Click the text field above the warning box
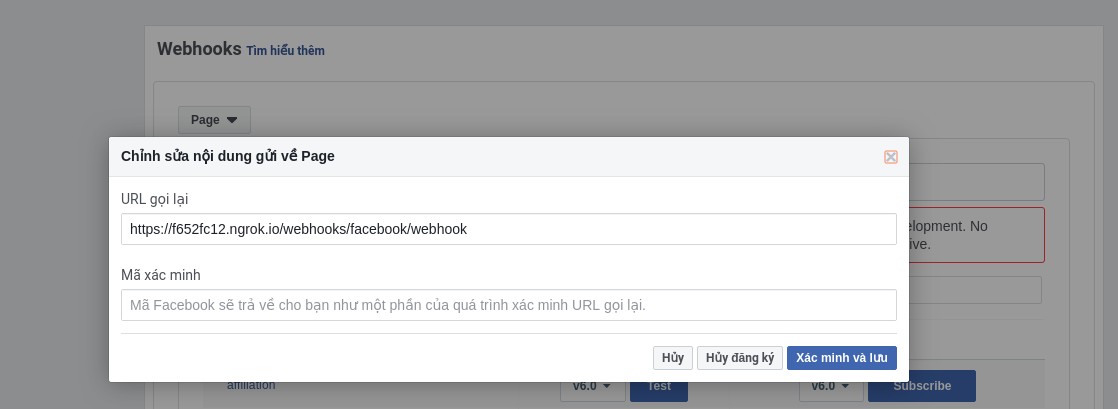This screenshot has width=1118, height=409. [x=975, y=182]
